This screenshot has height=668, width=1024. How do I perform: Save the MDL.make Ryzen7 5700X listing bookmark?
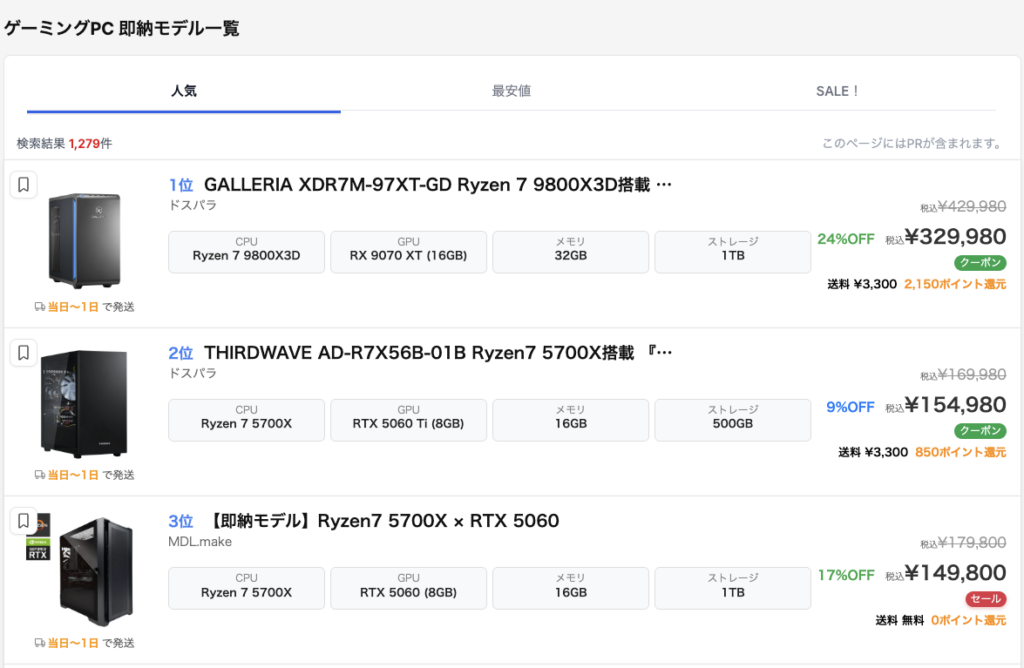[24, 521]
